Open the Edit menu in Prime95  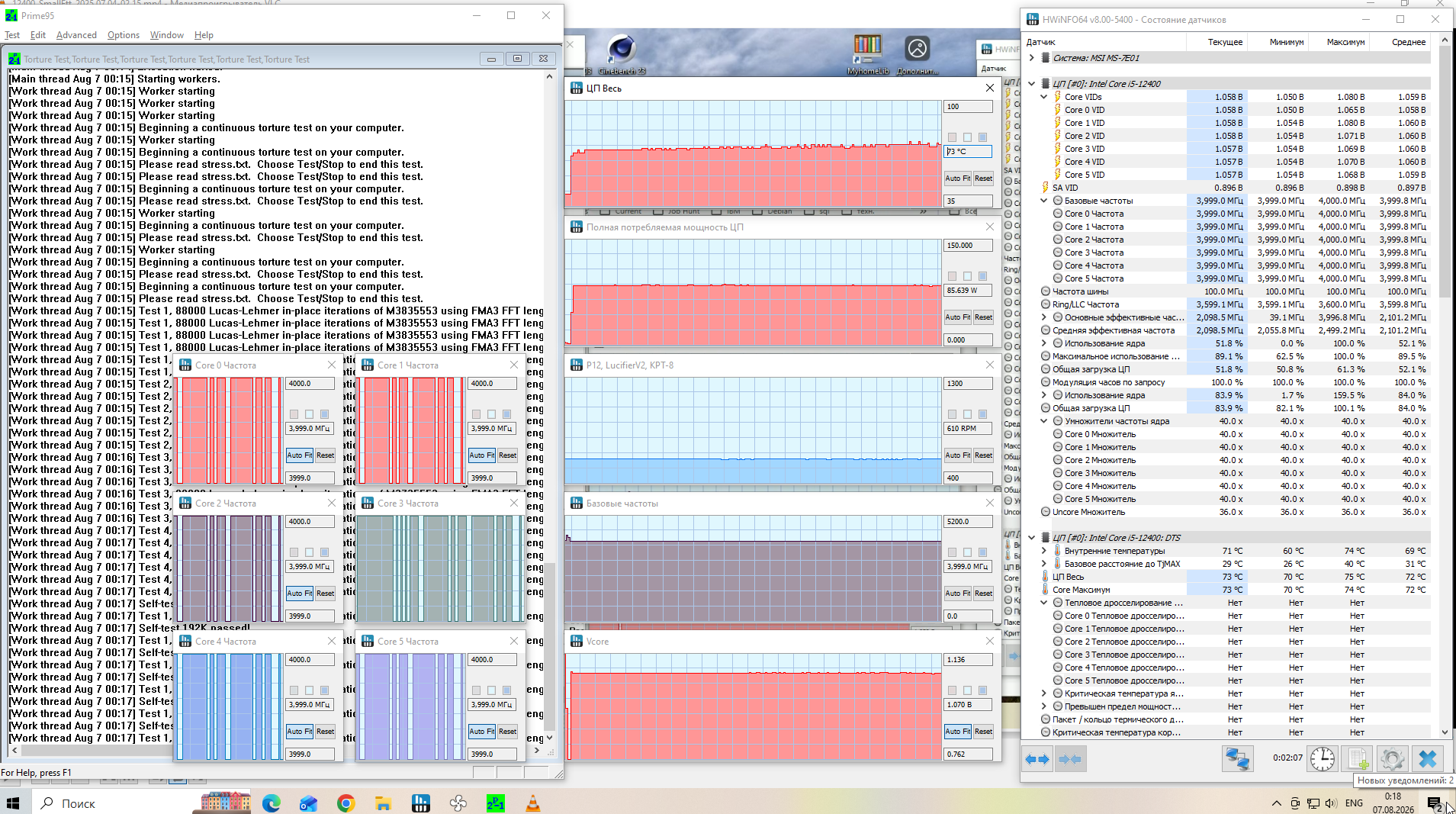coord(38,35)
